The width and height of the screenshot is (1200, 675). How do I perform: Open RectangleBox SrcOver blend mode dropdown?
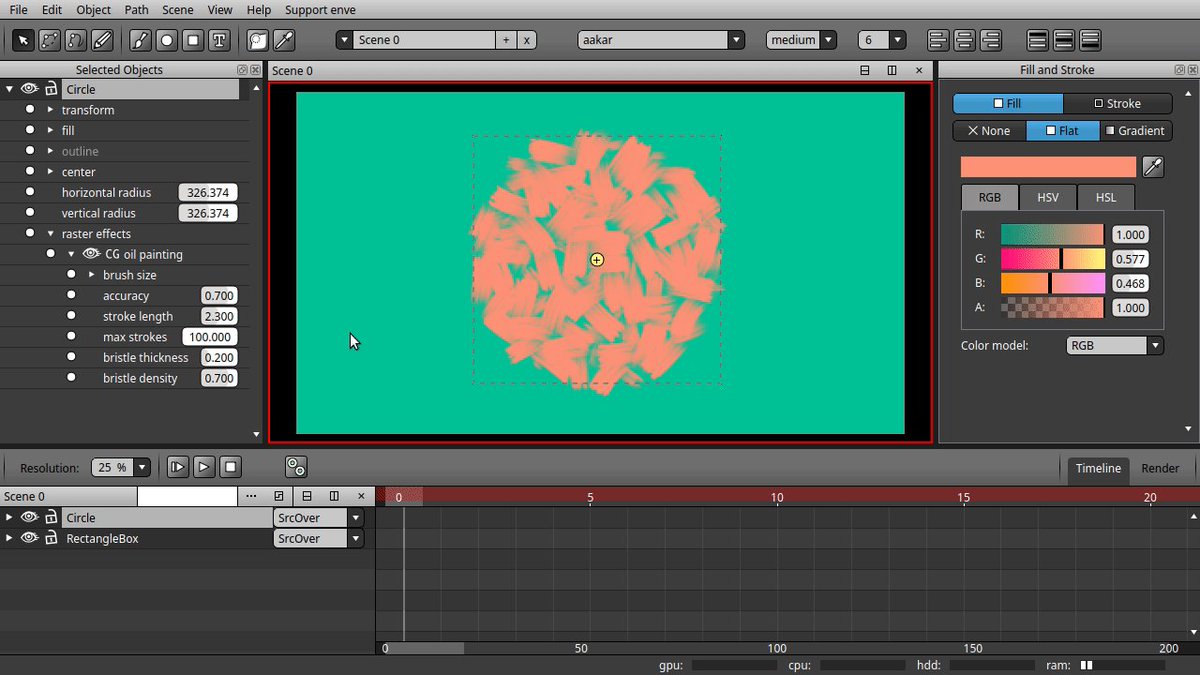(355, 538)
